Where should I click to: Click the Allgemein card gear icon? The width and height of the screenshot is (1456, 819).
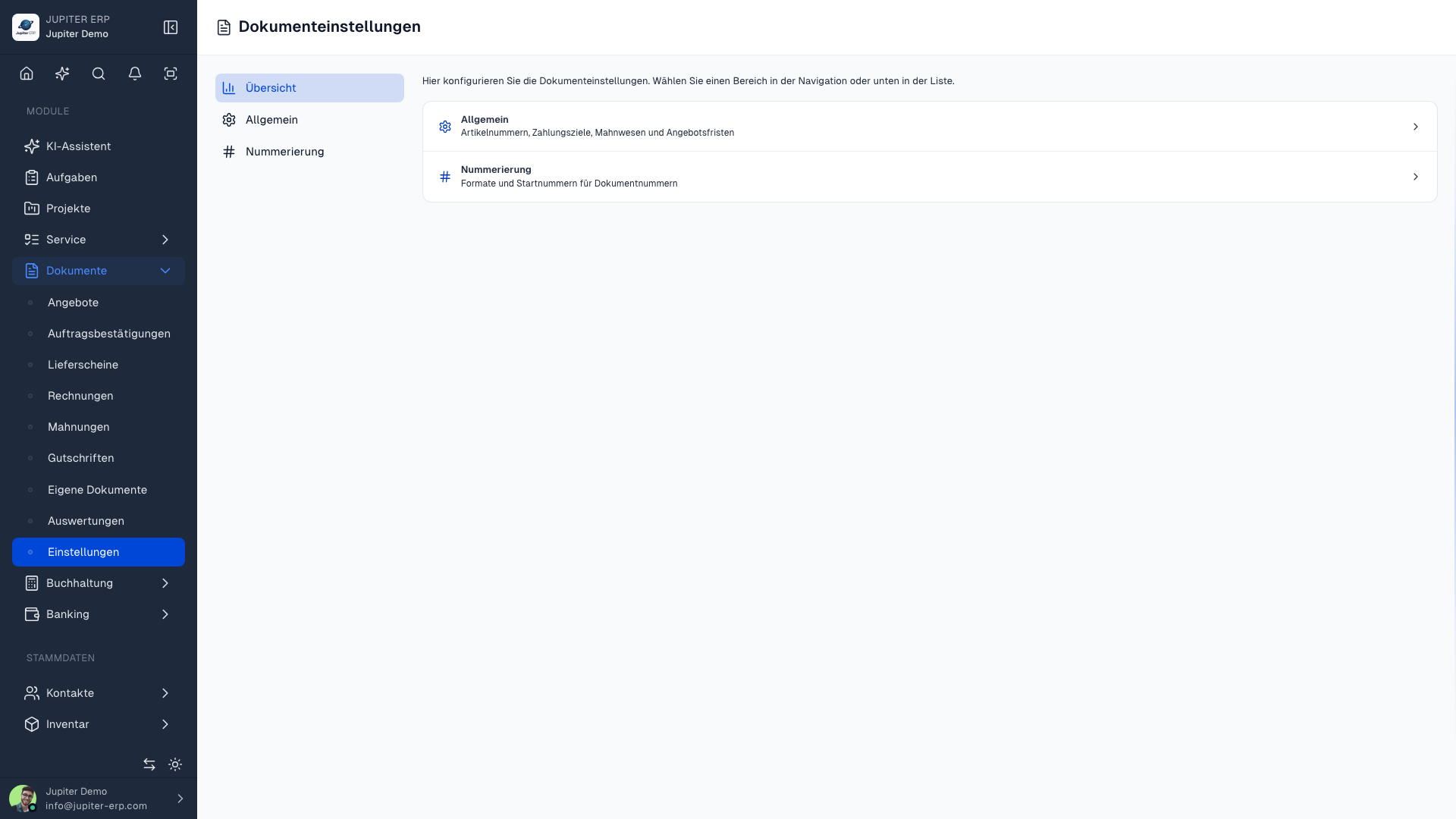(445, 127)
